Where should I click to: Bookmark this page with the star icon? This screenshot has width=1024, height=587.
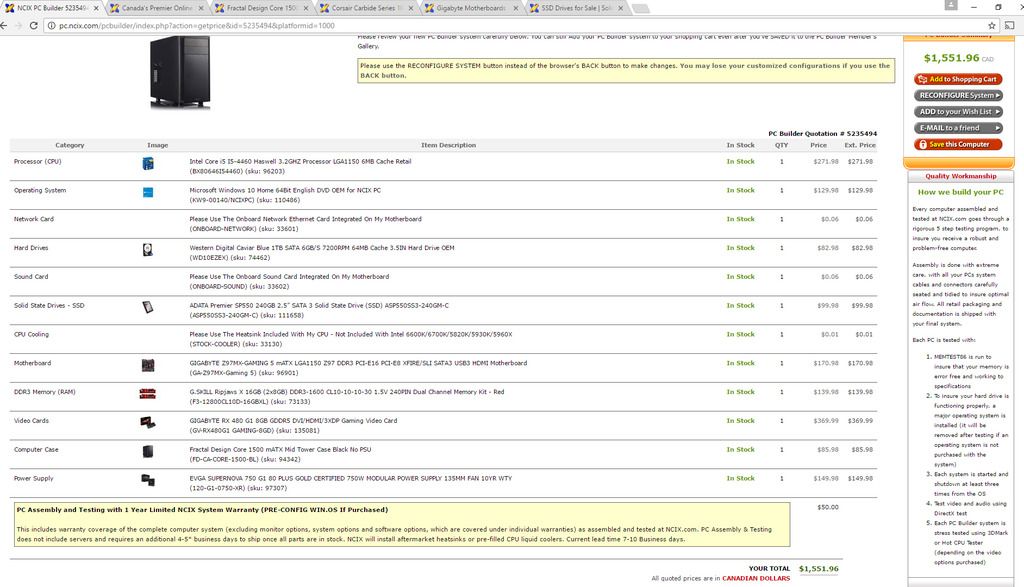[994, 25]
